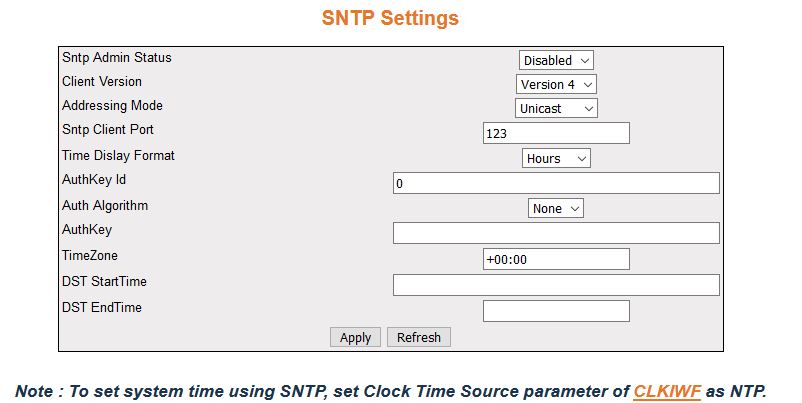The width and height of the screenshot is (802, 403).
Task: Click the SNTP Settings page heading
Action: (x=390, y=19)
